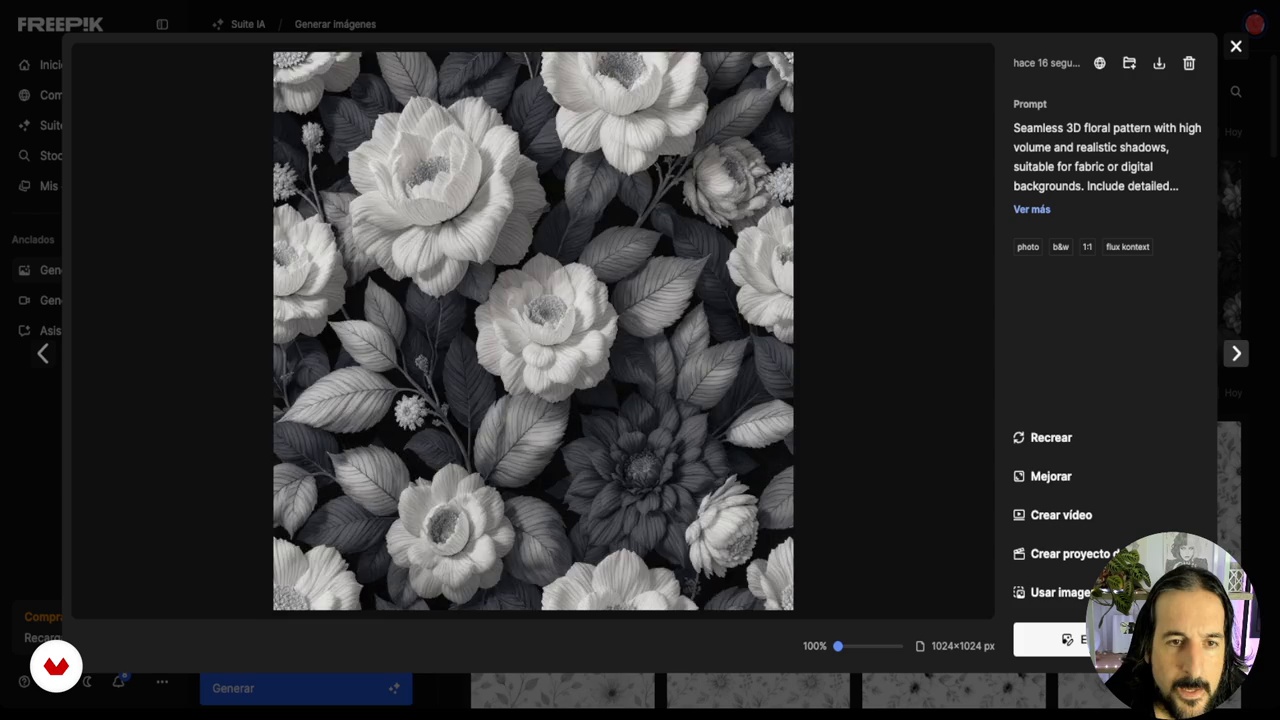Open the three-dots more menu
Viewport: 1280px width, 720px height.
point(162,682)
